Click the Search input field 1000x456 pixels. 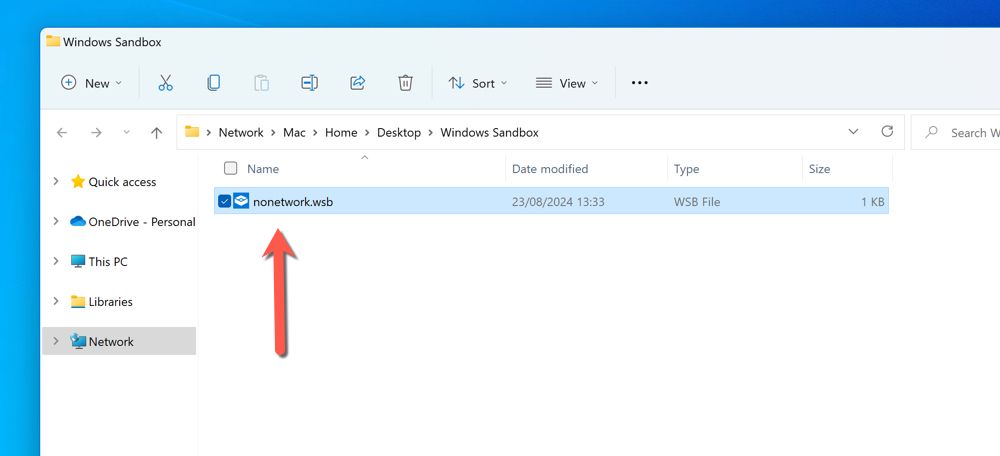(x=955, y=133)
